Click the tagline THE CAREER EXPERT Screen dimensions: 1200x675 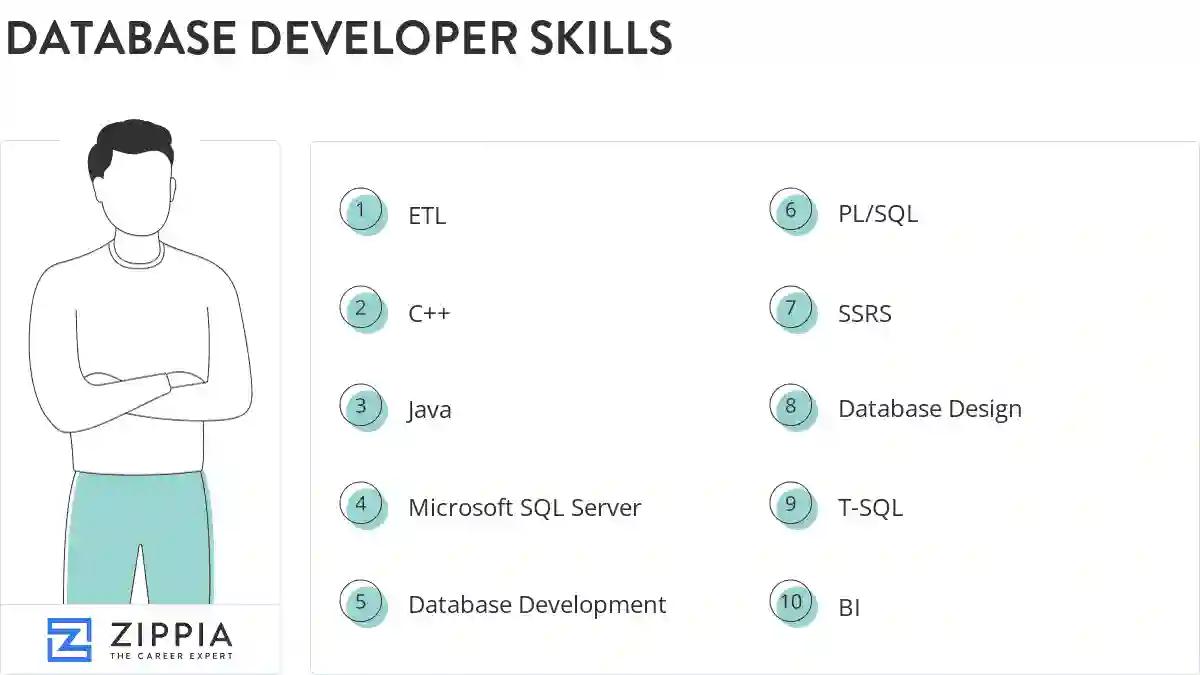pos(170,654)
